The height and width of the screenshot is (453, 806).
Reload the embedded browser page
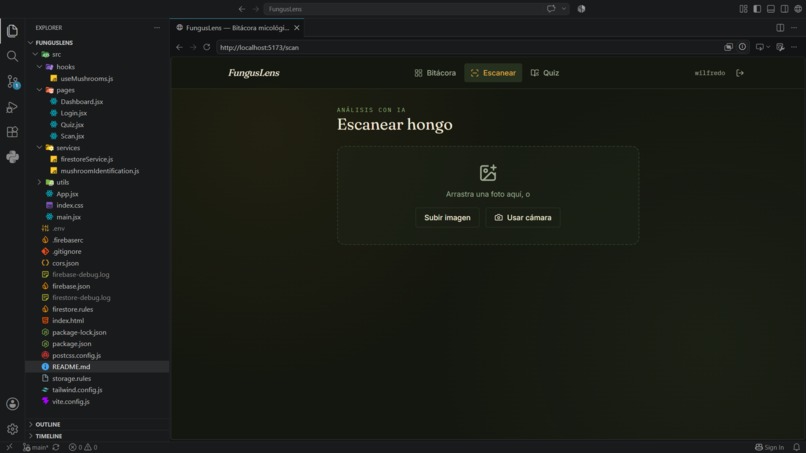pyautogui.click(x=207, y=47)
